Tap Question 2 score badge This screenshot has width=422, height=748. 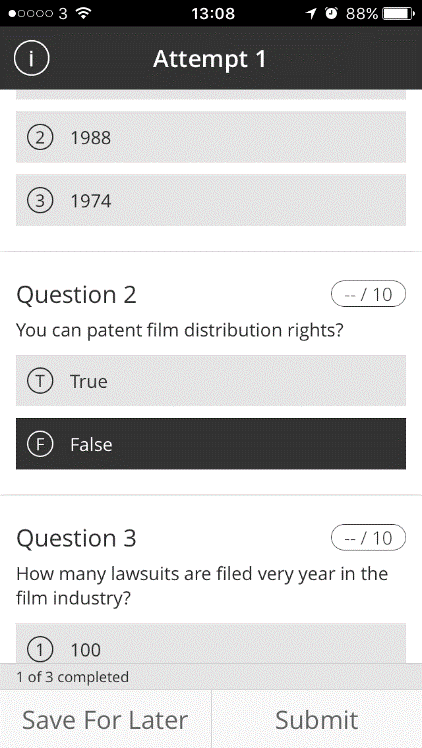click(x=368, y=294)
